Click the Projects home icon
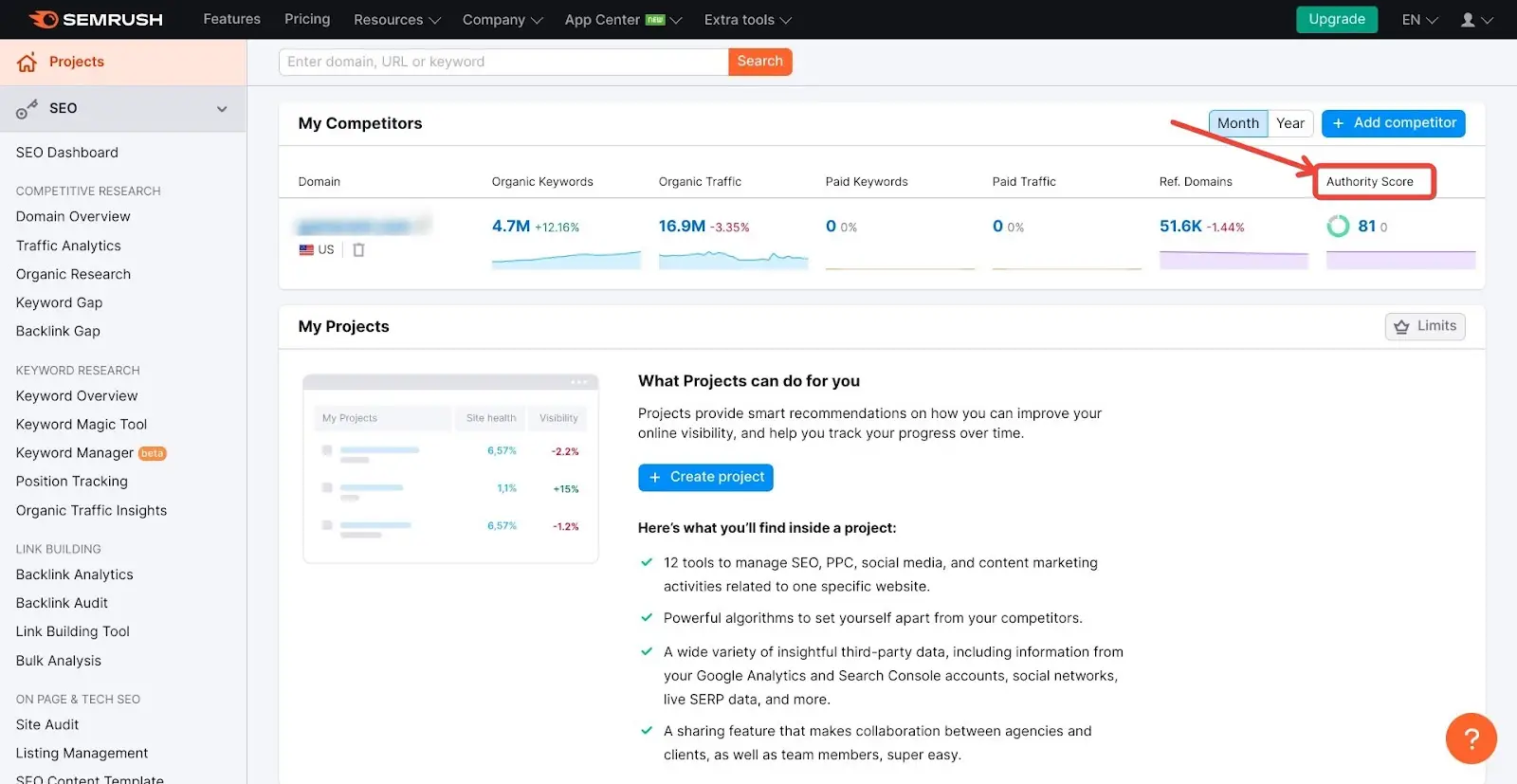Viewport: 1517px width, 784px height. tap(27, 63)
